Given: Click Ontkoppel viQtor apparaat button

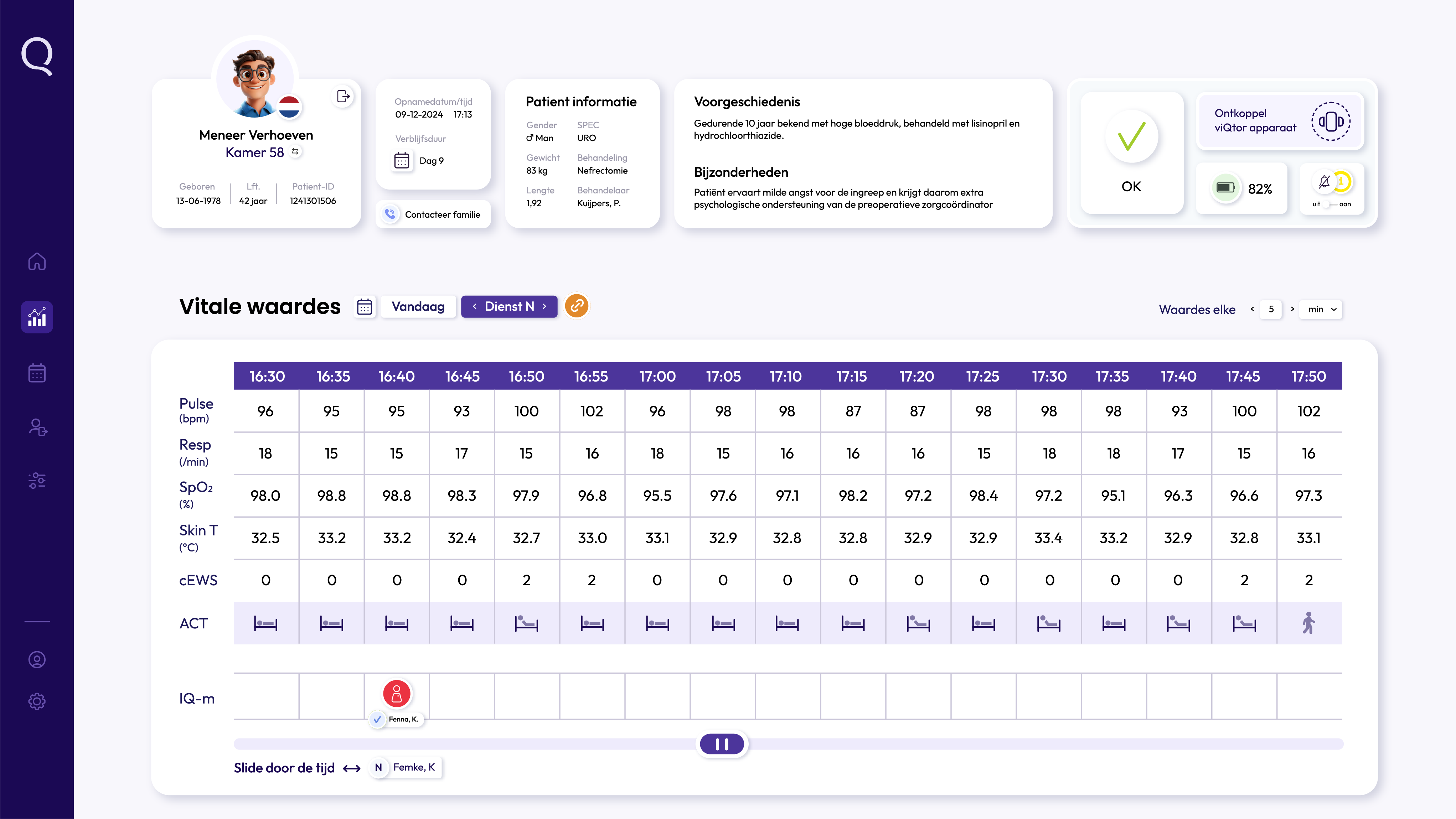Looking at the screenshot, I should (x=1280, y=121).
